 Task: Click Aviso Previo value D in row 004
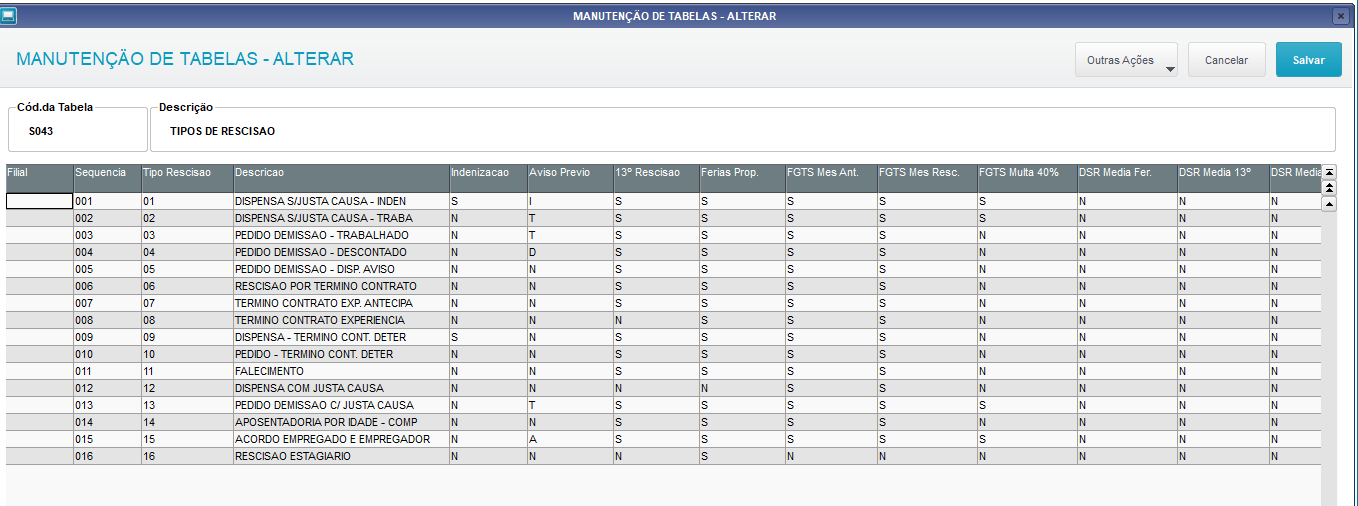570,252
